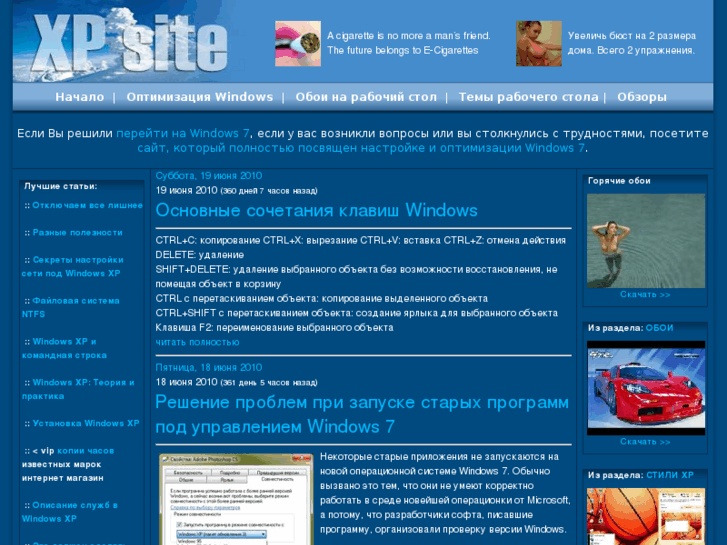Open the Оптимизация Windows menu

(200, 97)
